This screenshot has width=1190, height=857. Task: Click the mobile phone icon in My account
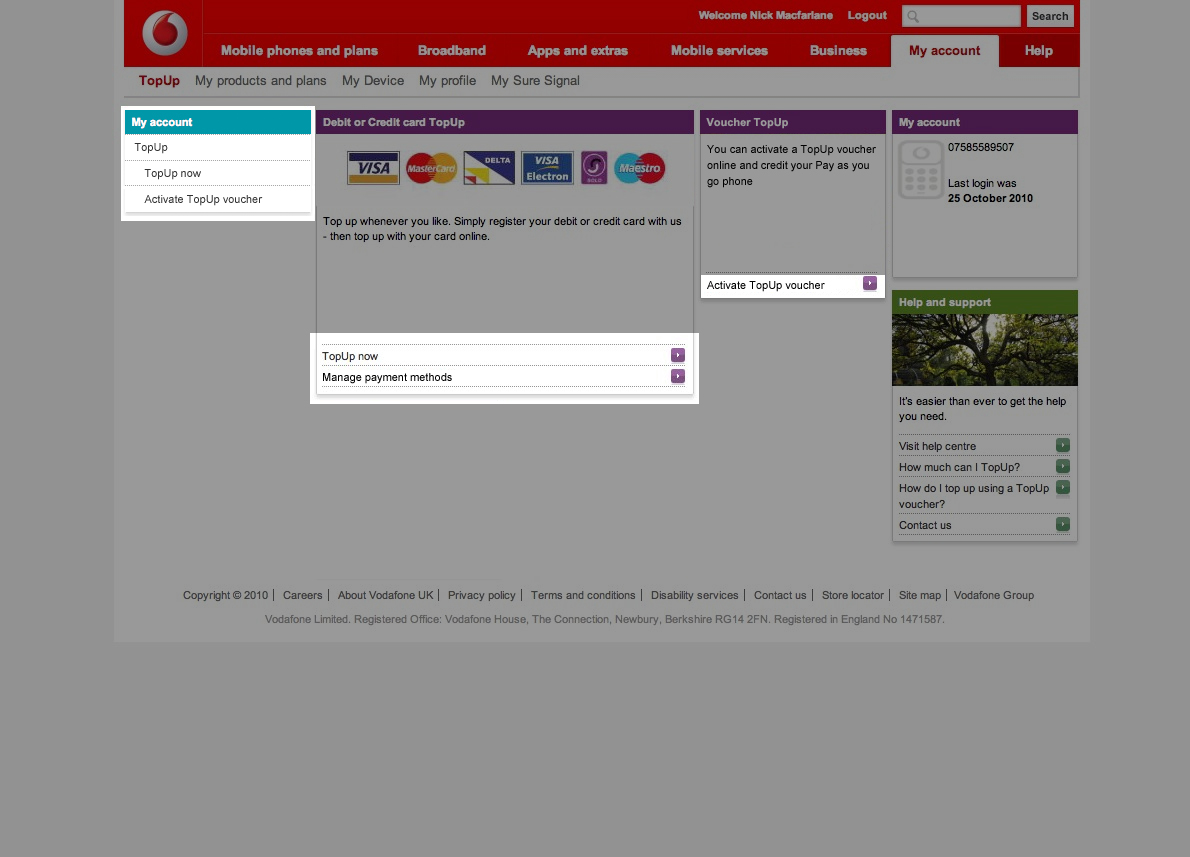pos(920,170)
